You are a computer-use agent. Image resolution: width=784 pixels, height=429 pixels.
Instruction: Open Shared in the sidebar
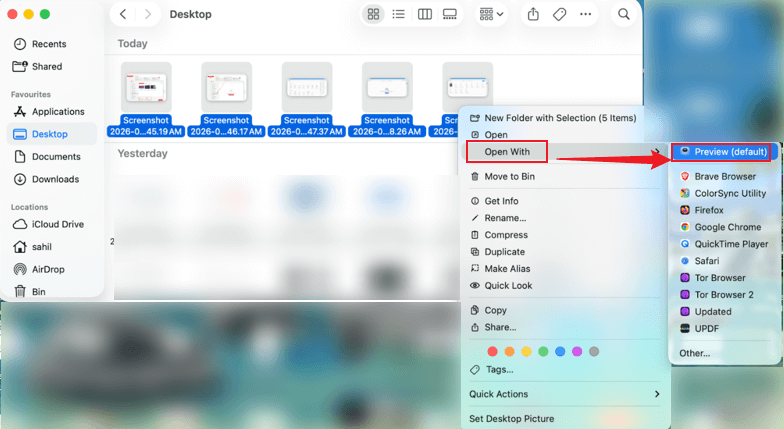46,66
